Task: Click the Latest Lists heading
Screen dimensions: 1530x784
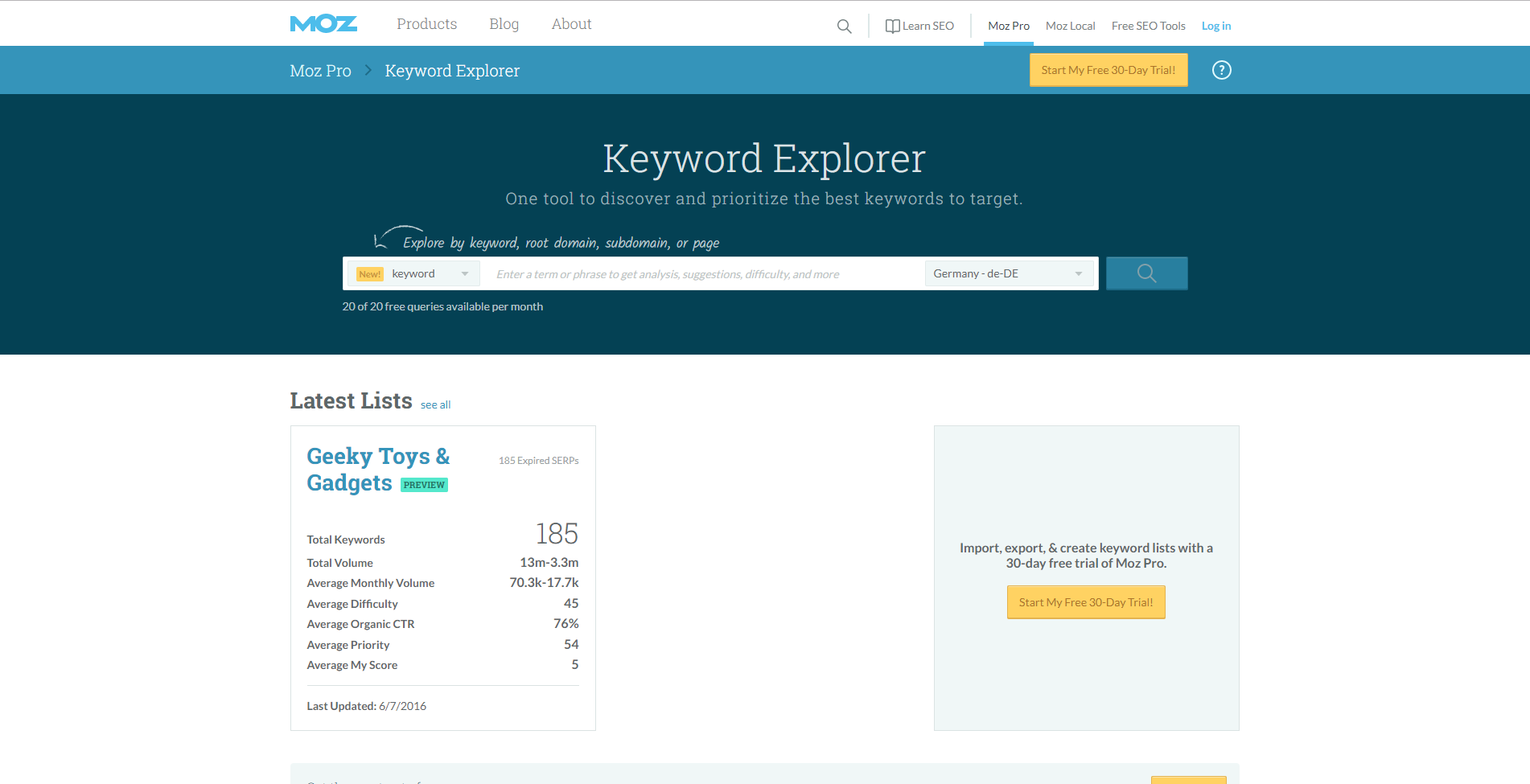Action: pos(351,400)
